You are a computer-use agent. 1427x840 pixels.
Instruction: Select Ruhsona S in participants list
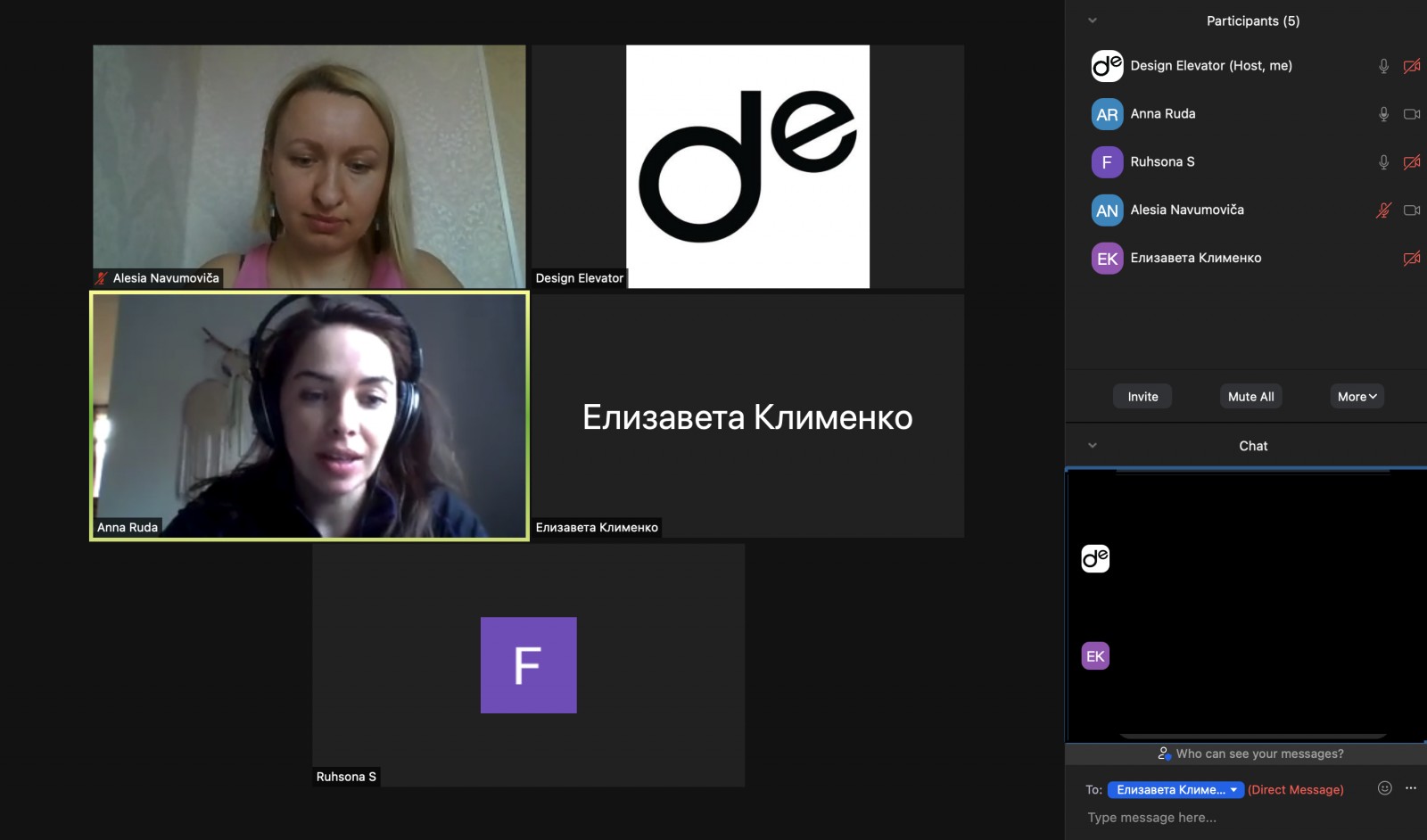coord(1162,162)
